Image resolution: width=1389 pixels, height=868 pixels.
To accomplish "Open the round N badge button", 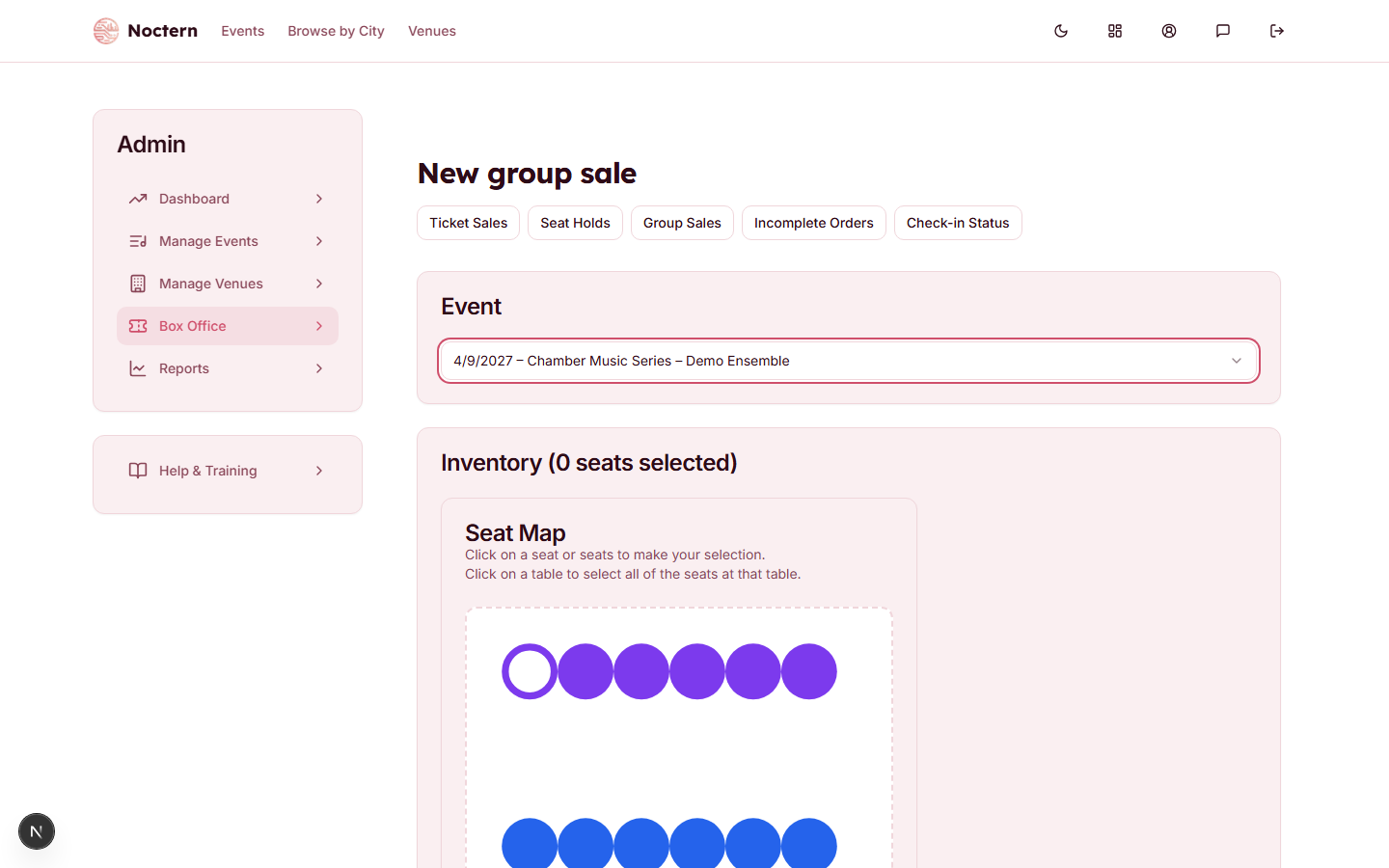I will pyautogui.click(x=37, y=831).
